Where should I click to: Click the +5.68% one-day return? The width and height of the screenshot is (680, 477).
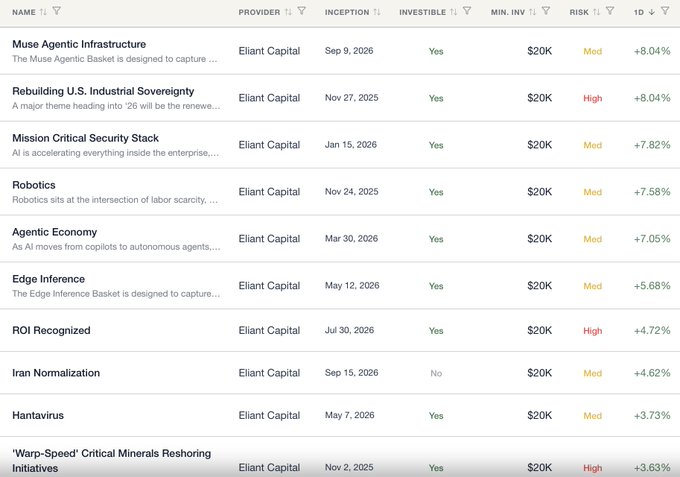(x=652, y=286)
